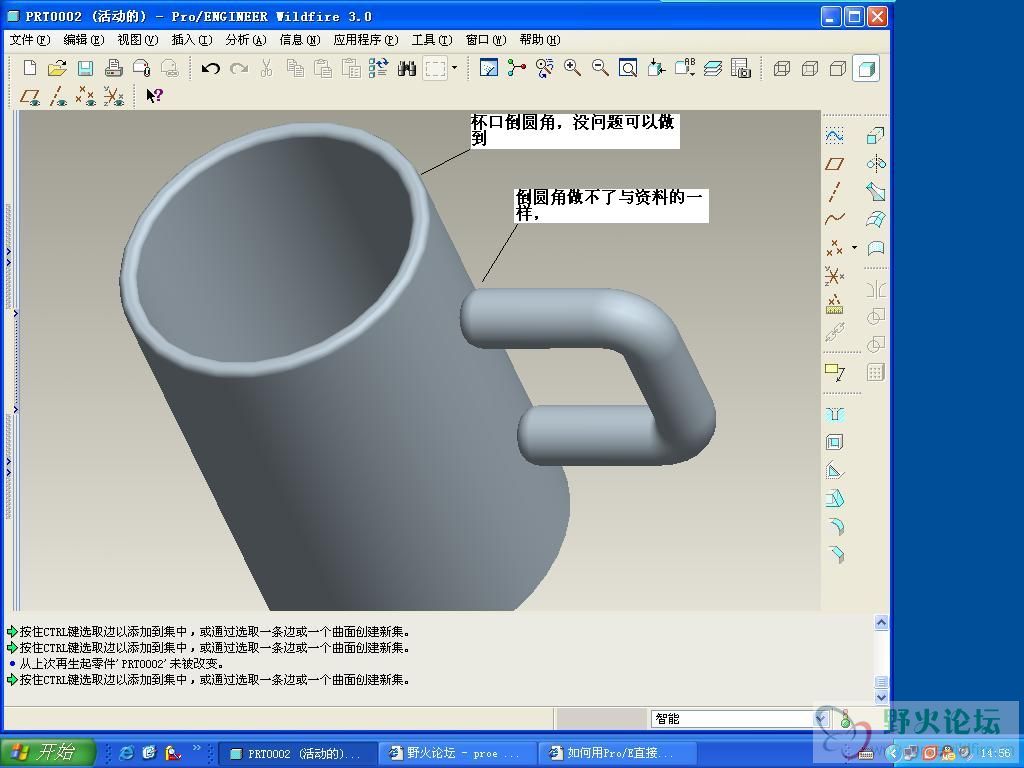Open the 智能 selection filter dropdown
Viewport: 1024px width, 768px height.
click(822, 719)
